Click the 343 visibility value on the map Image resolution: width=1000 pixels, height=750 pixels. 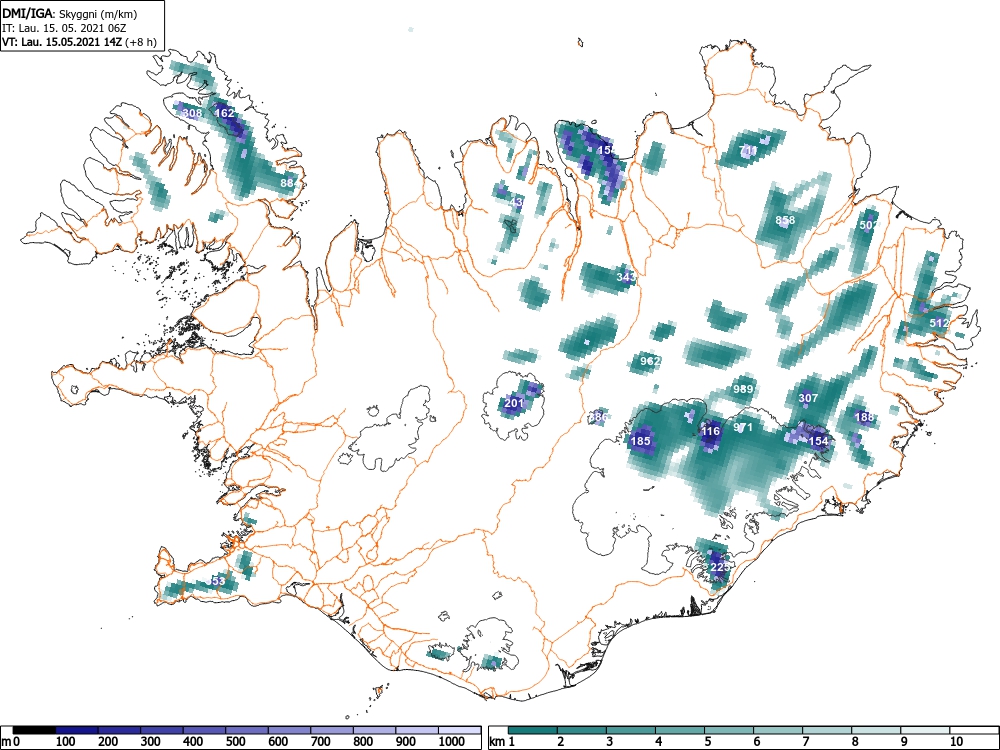(626, 277)
